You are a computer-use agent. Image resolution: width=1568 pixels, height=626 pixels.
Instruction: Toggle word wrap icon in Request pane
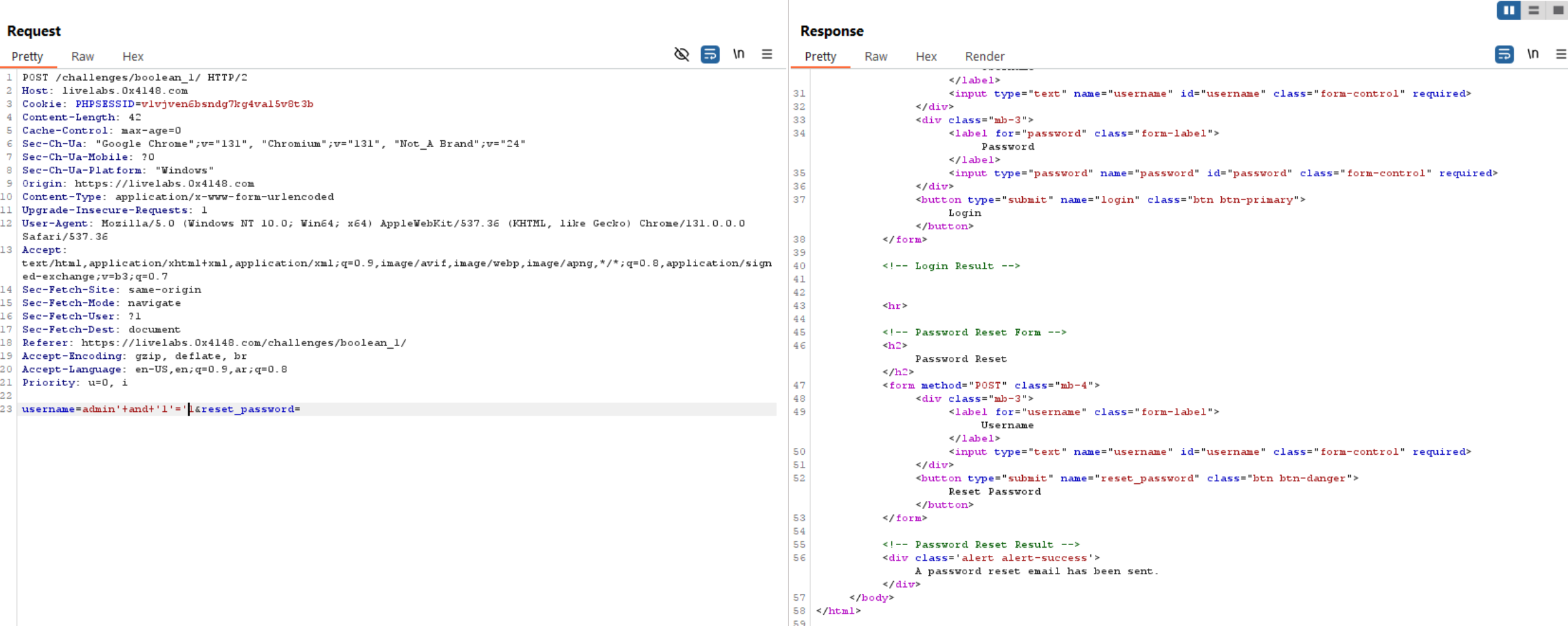click(x=710, y=54)
